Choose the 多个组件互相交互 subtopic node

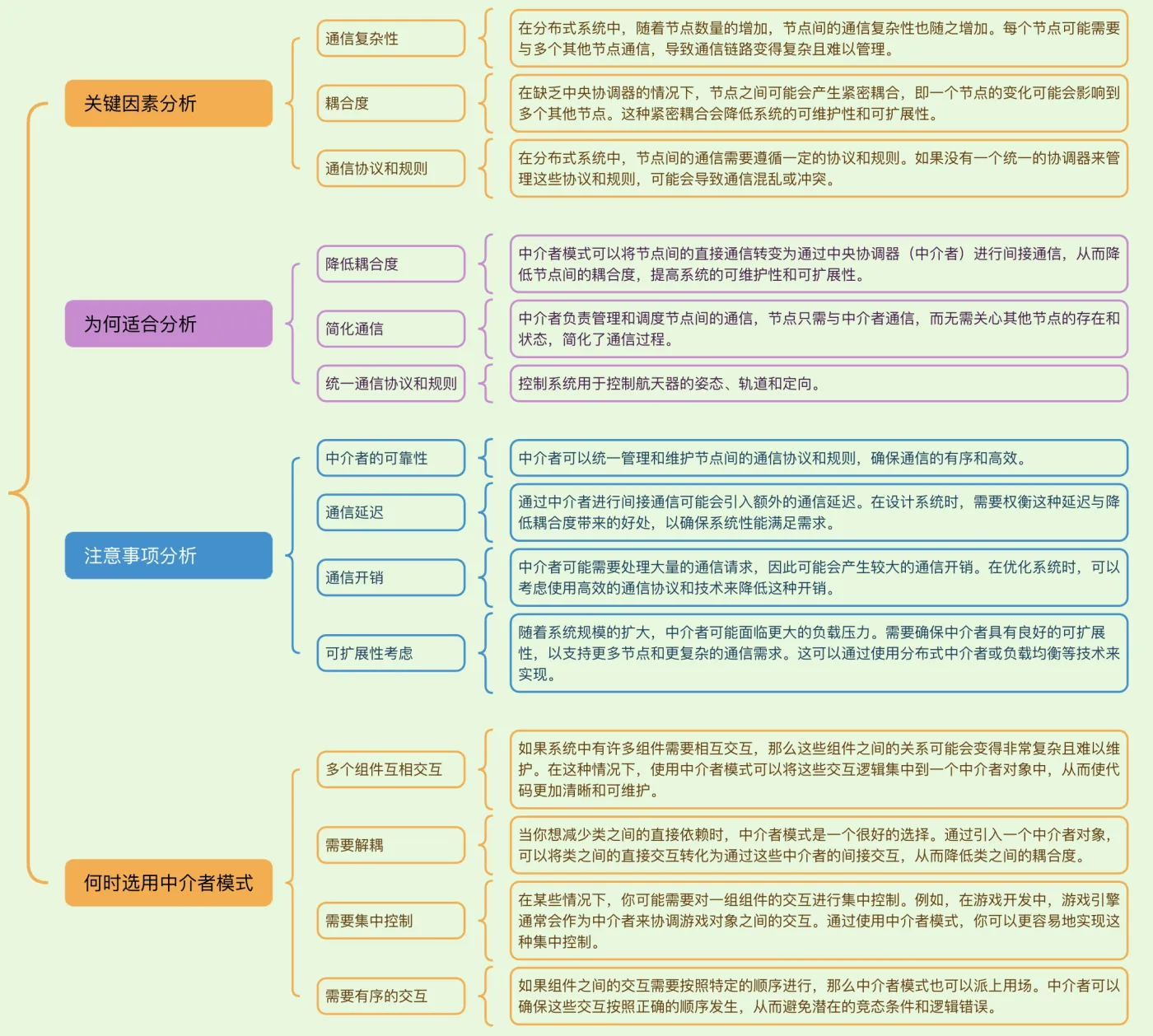pyautogui.click(x=391, y=769)
